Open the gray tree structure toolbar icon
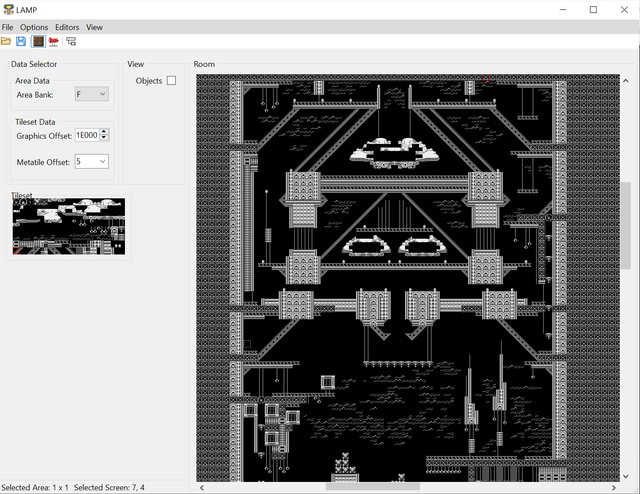Image resolution: width=640 pixels, height=494 pixels. tap(71, 41)
